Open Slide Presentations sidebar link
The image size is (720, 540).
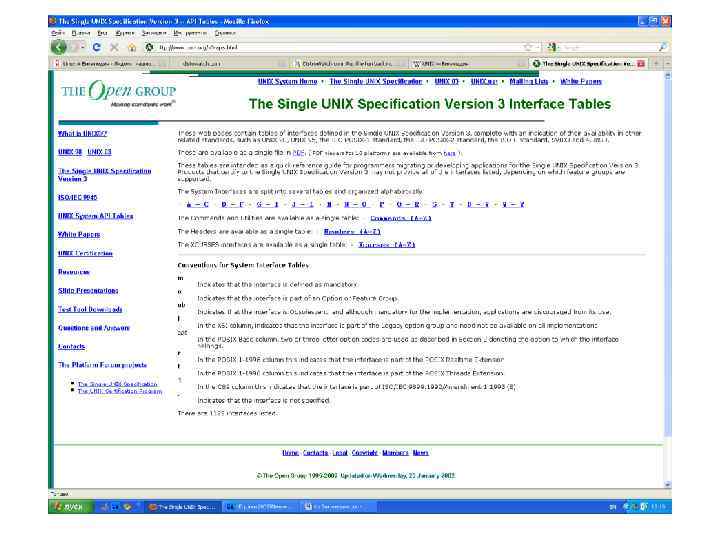pyautogui.click(x=88, y=291)
